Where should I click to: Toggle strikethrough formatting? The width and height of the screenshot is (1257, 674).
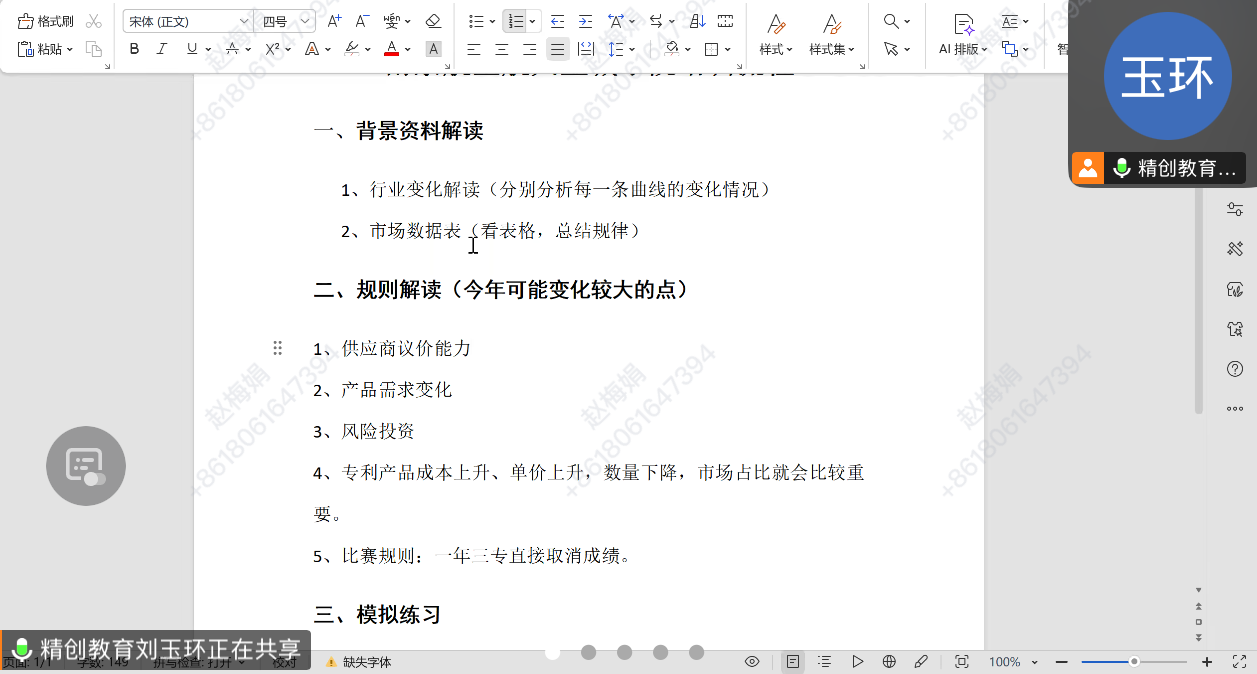click(x=232, y=49)
